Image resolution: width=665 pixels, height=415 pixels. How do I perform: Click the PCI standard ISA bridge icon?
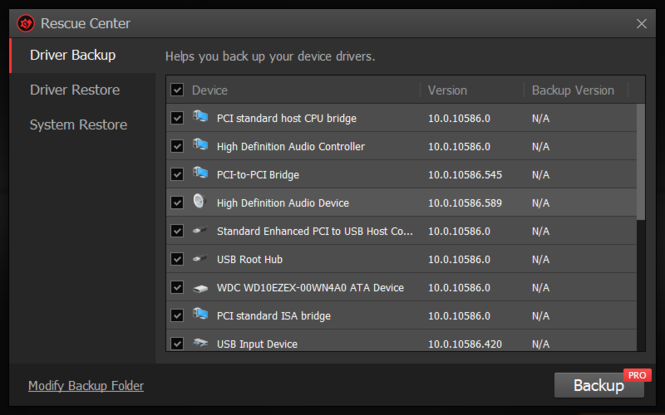(x=201, y=314)
